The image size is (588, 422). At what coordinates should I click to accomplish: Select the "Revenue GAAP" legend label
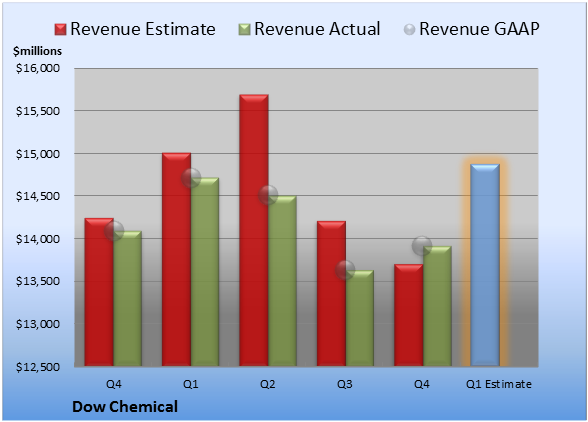[x=480, y=29]
